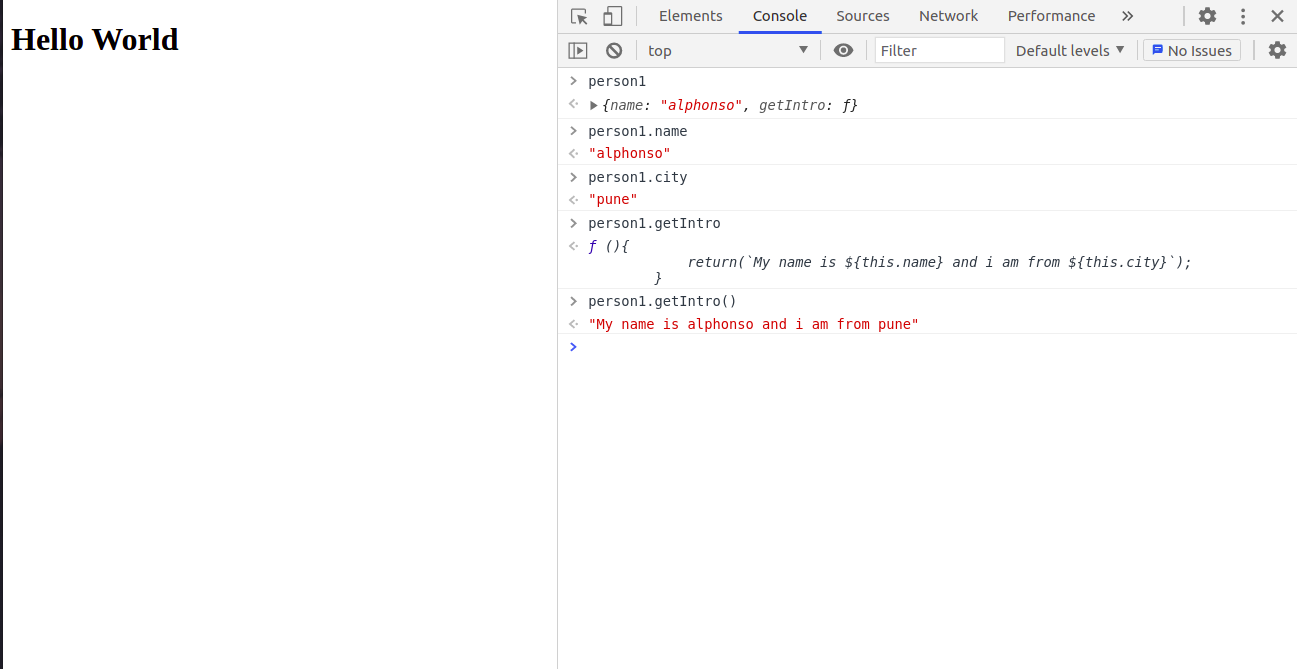Expand the person1 object output
The width and height of the screenshot is (1297, 669).
tap(594, 105)
